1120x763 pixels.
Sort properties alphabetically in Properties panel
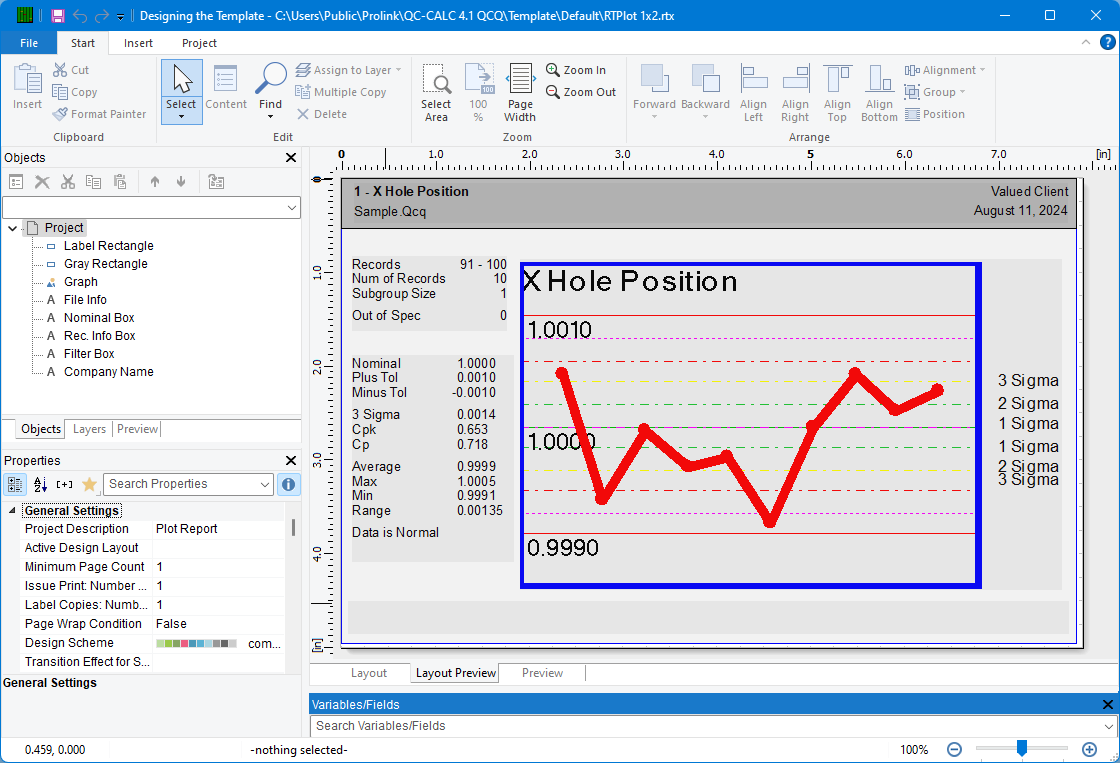point(40,484)
